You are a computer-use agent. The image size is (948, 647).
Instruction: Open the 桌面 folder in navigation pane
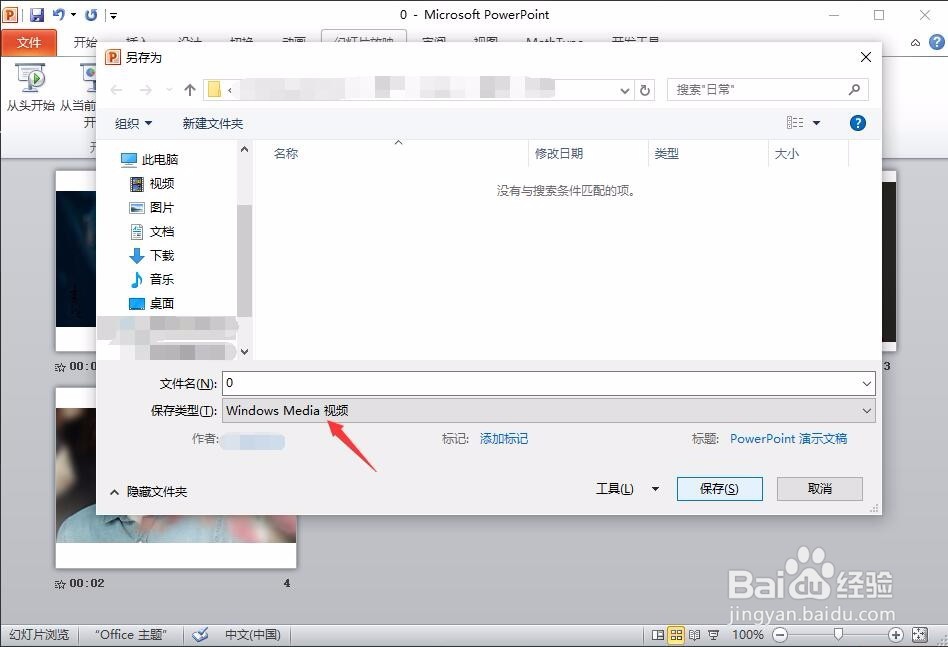[152, 303]
